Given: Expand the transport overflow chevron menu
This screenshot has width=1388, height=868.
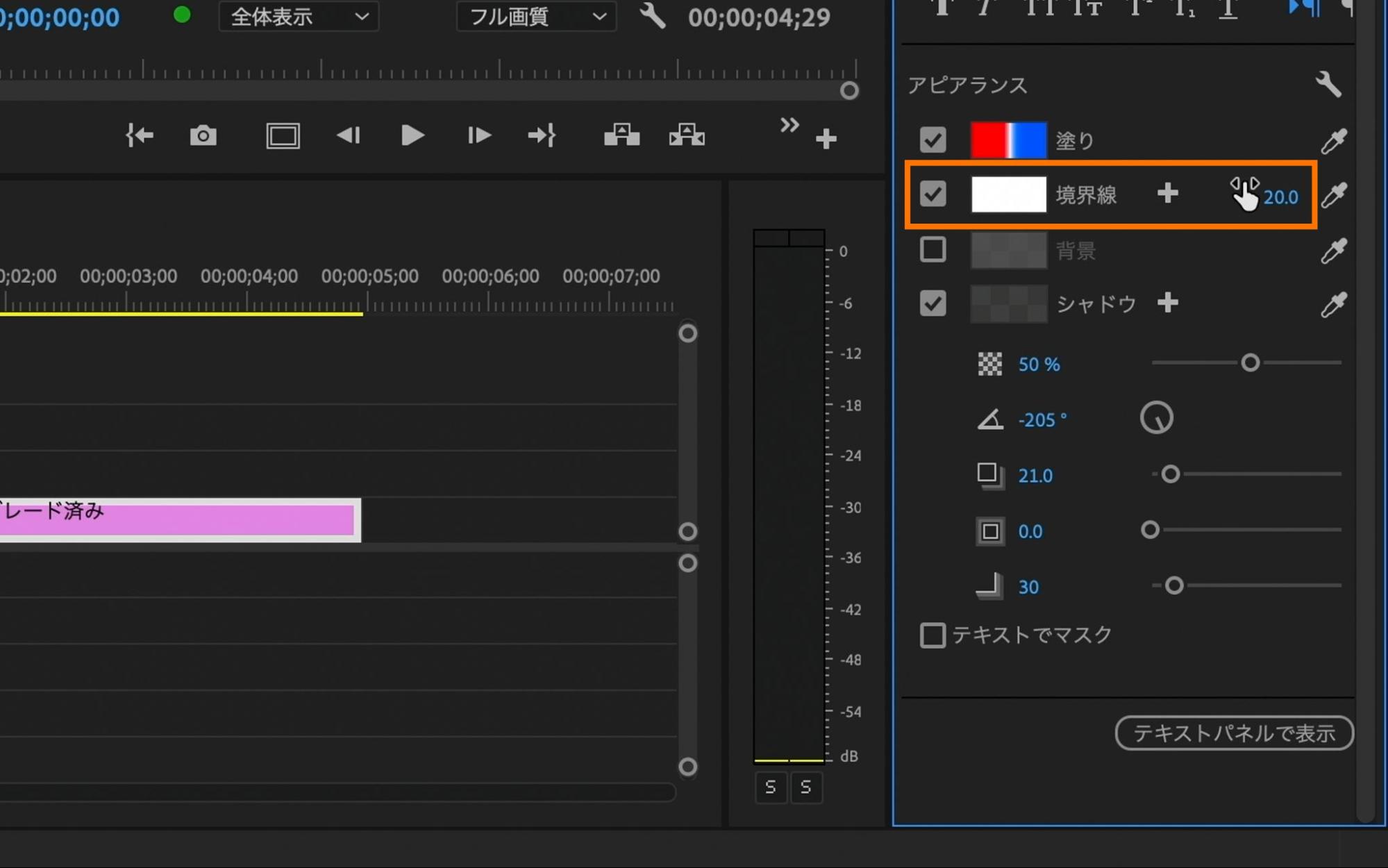Looking at the screenshot, I should [789, 126].
